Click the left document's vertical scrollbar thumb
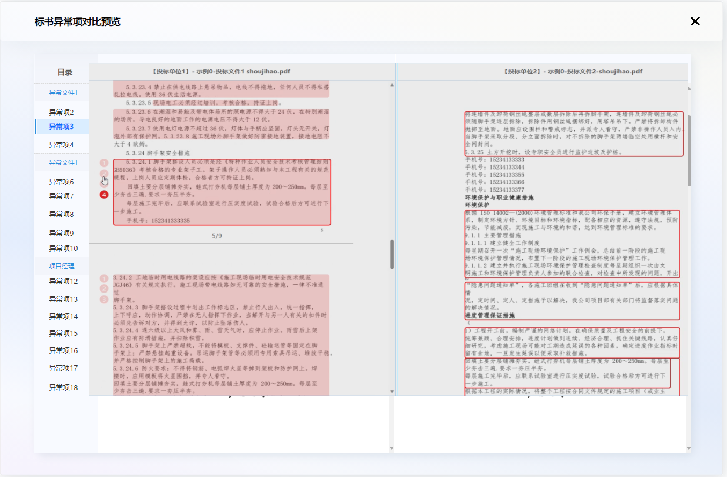 tap(391, 253)
